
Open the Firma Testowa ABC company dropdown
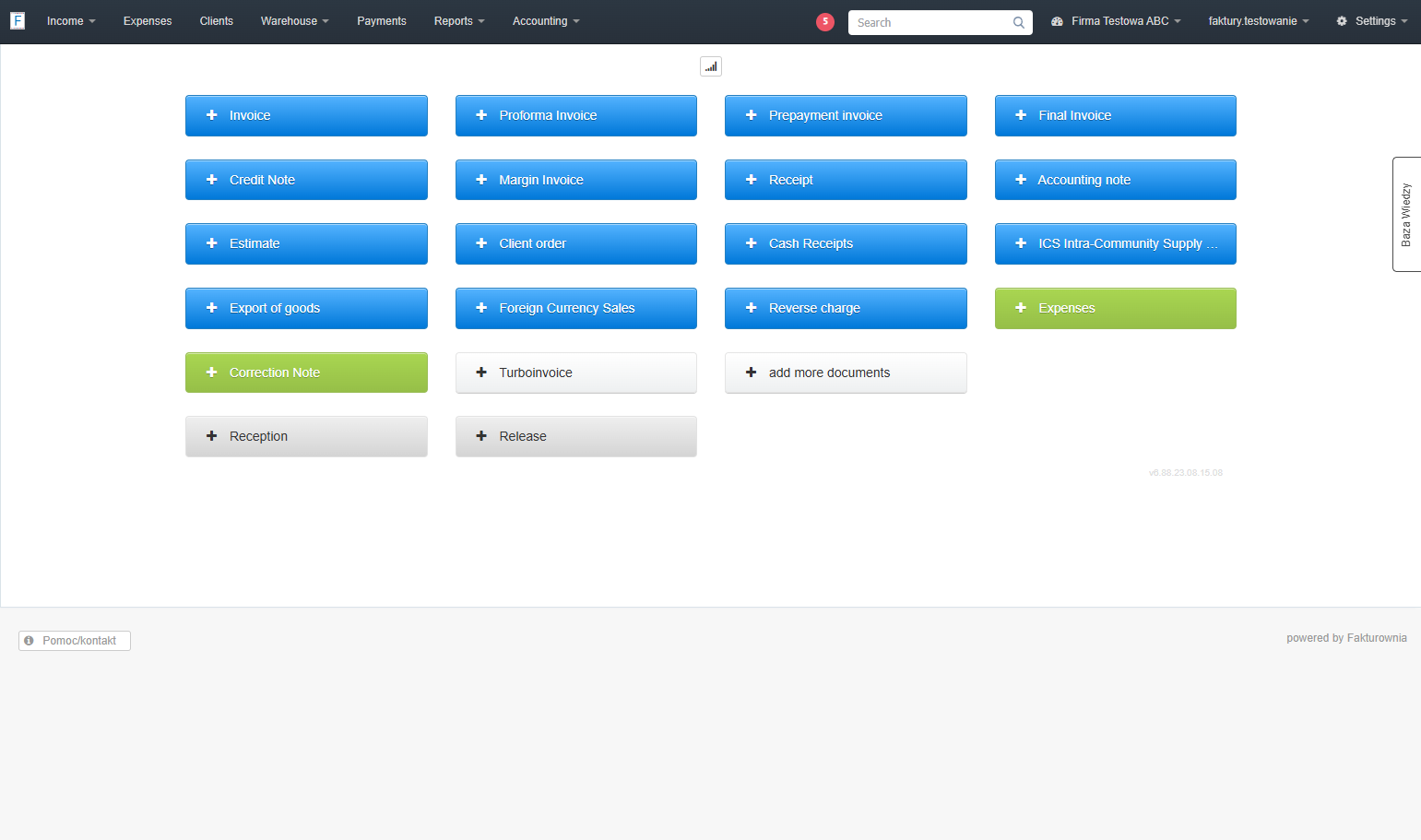point(1116,21)
